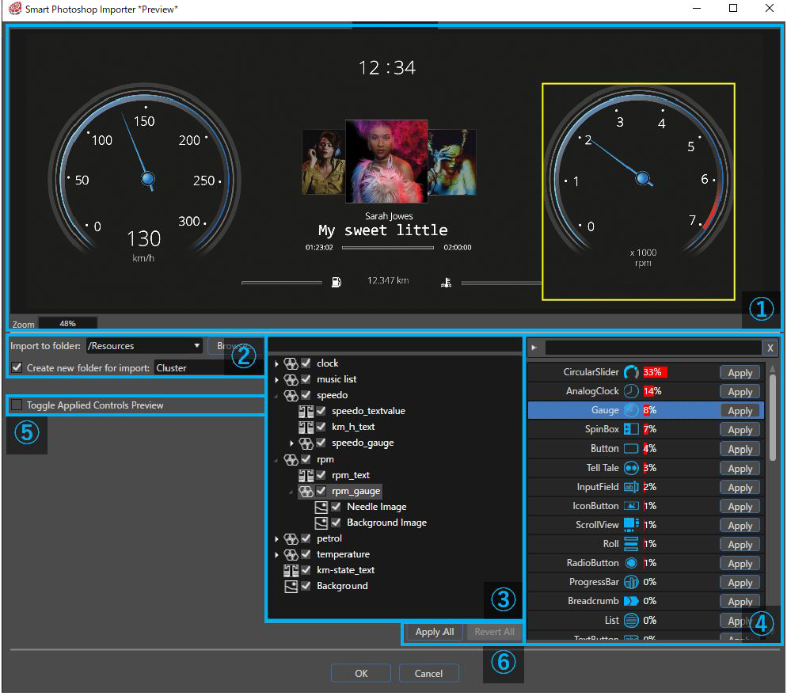Click the RadioButton control icon
Viewport: 787px width, 694px height.
coord(631,563)
